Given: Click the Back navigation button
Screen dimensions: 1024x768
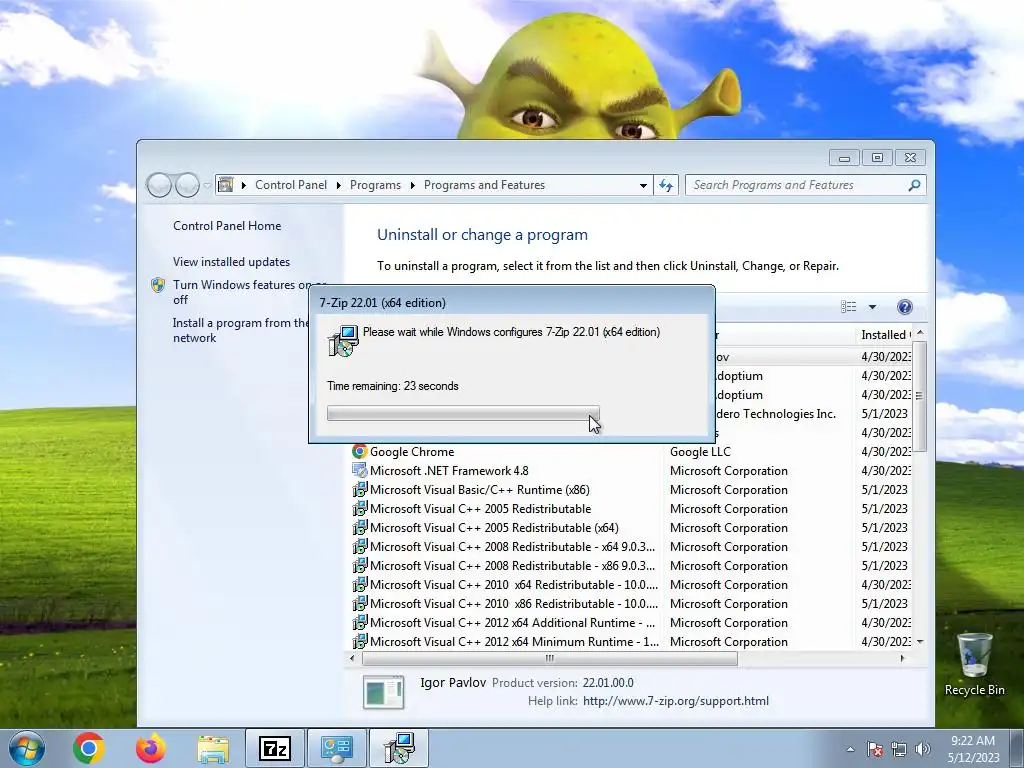Looking at the screenshot, I should (159, 185).
